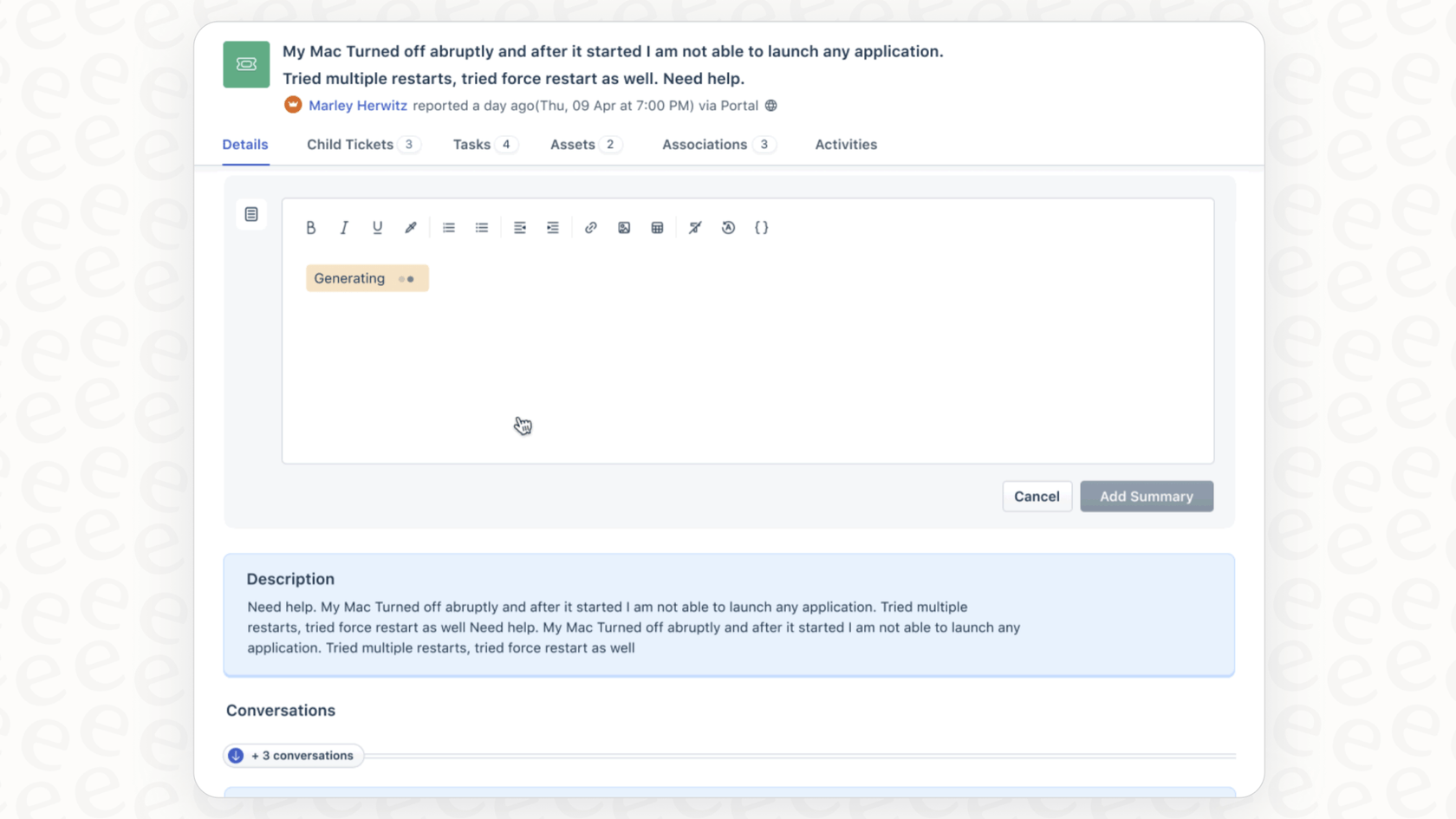Insert an image using the toolbar icon
Screen dimensions: 1456x819
(x=624, y=227)
